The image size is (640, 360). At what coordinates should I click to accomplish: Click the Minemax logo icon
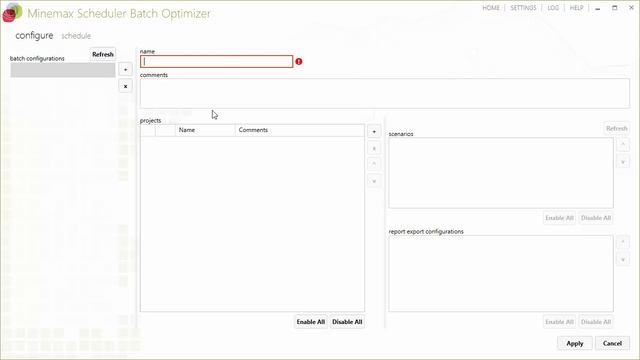[12, 13]
